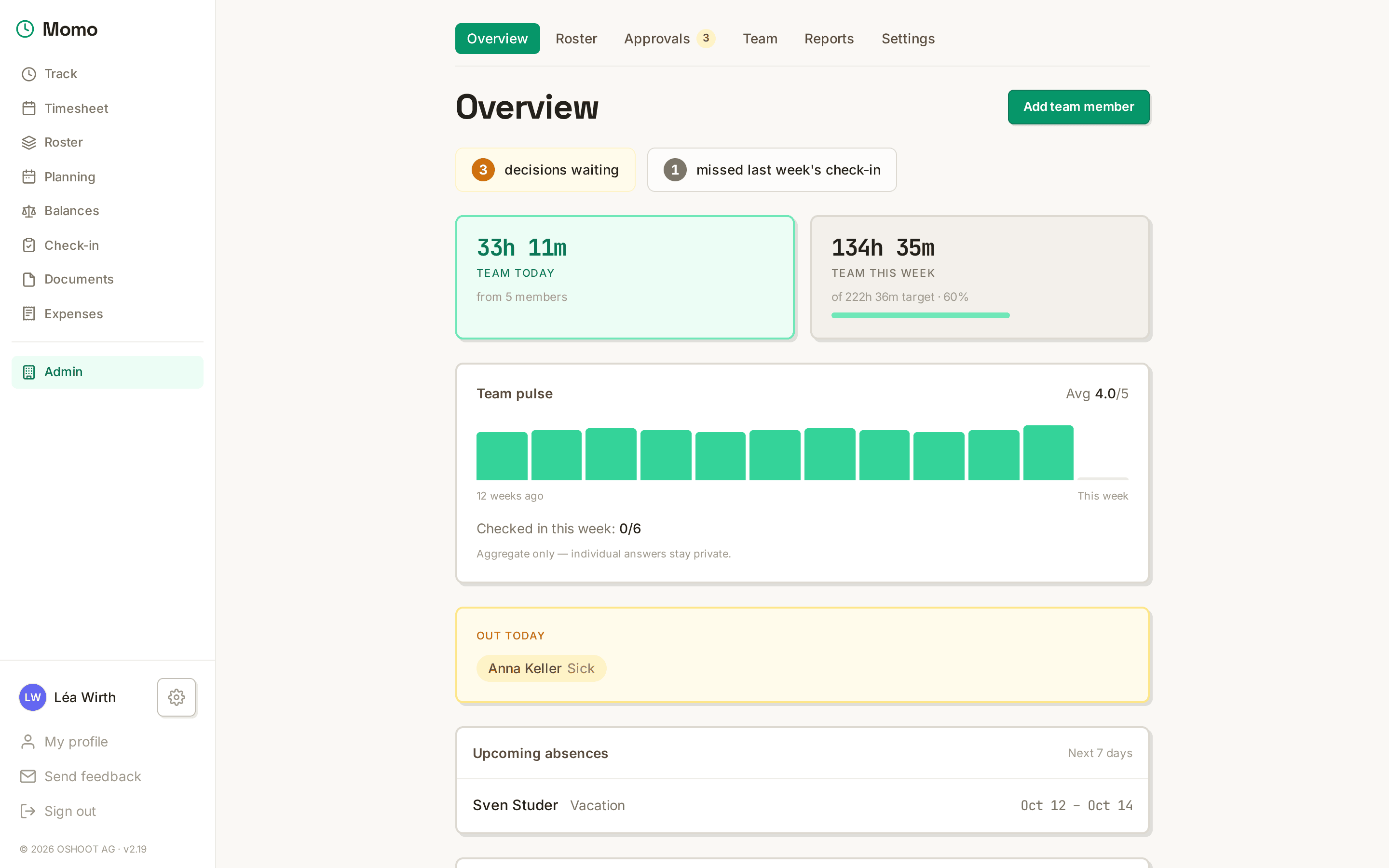Open the 3 decisions waiting notice
Screen dimensions: 1389x868
[x=545, y=170]
